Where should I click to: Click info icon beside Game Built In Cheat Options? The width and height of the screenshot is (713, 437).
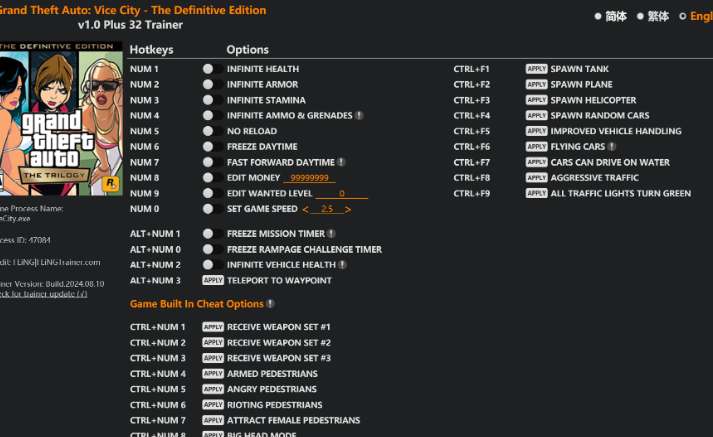(271, 304)
